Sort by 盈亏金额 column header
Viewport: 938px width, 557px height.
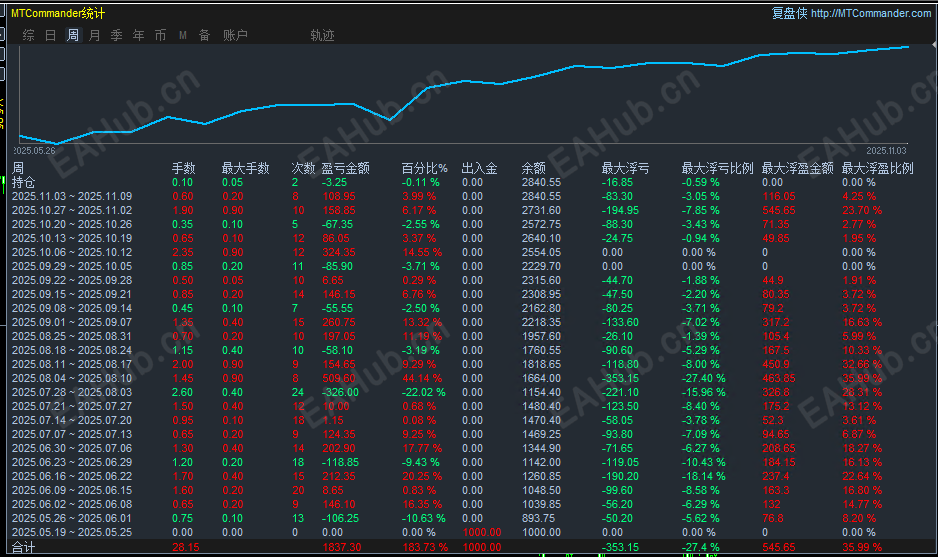(345, 169)
